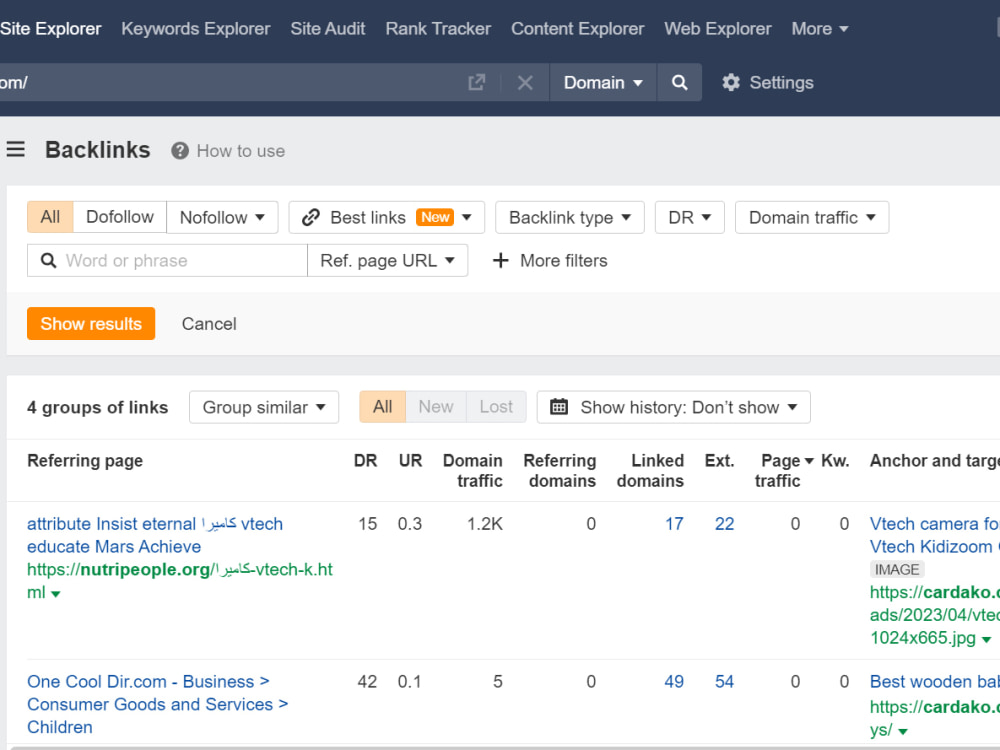Open the Group similar dropdown
Screen dimensions: 1000x750
tap(264, 407)
